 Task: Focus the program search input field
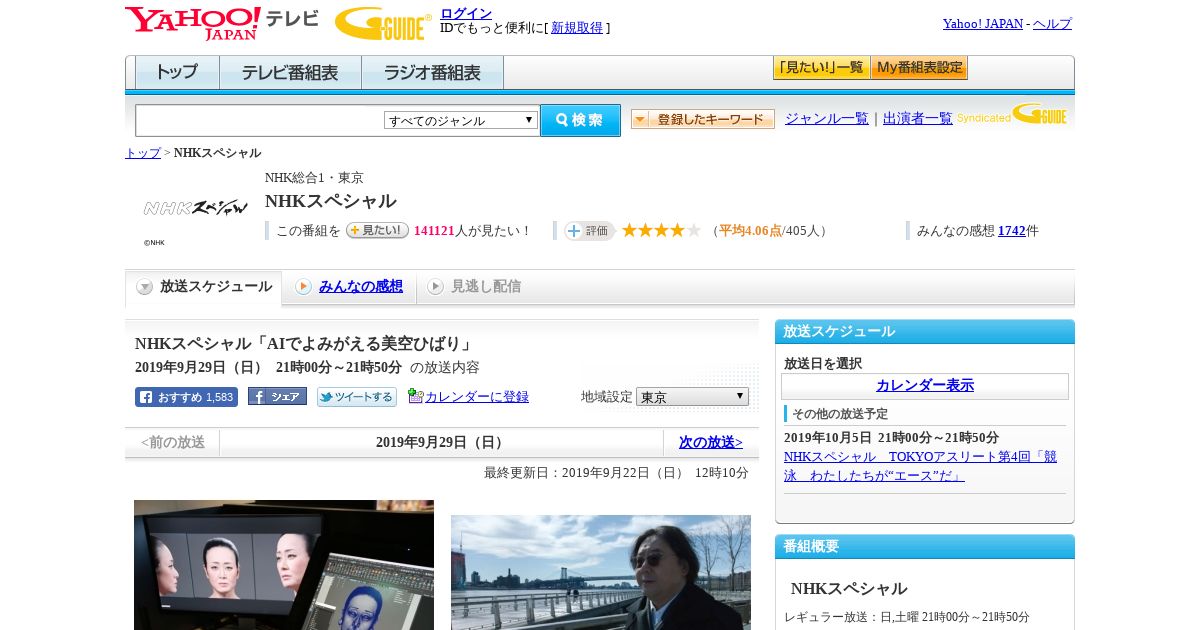(x=259, y=120)
